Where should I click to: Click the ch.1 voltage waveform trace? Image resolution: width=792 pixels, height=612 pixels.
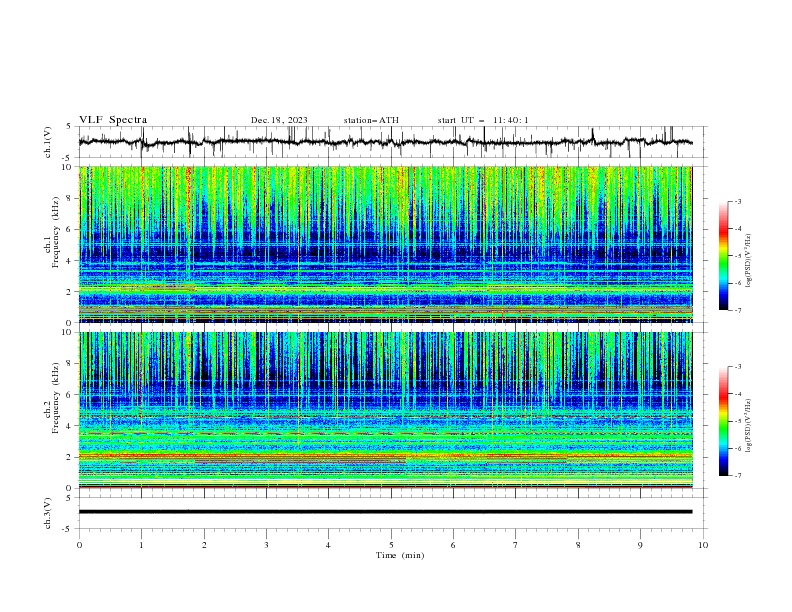(385, 142)
